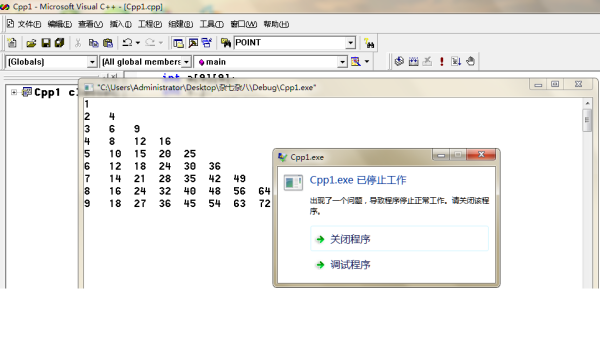Open the 查看(V) menu
Viewport: 600px width, 360px height.
[x=91, y=24]
